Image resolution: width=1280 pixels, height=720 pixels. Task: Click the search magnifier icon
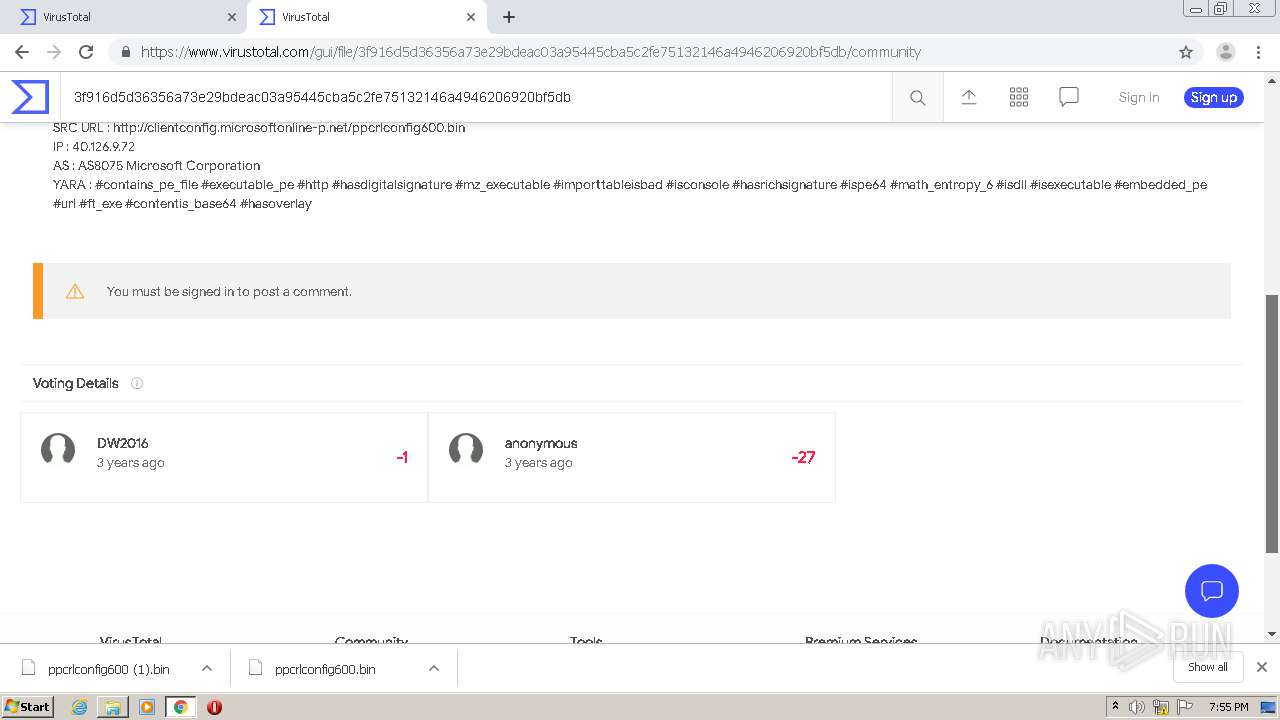[917, 97]
